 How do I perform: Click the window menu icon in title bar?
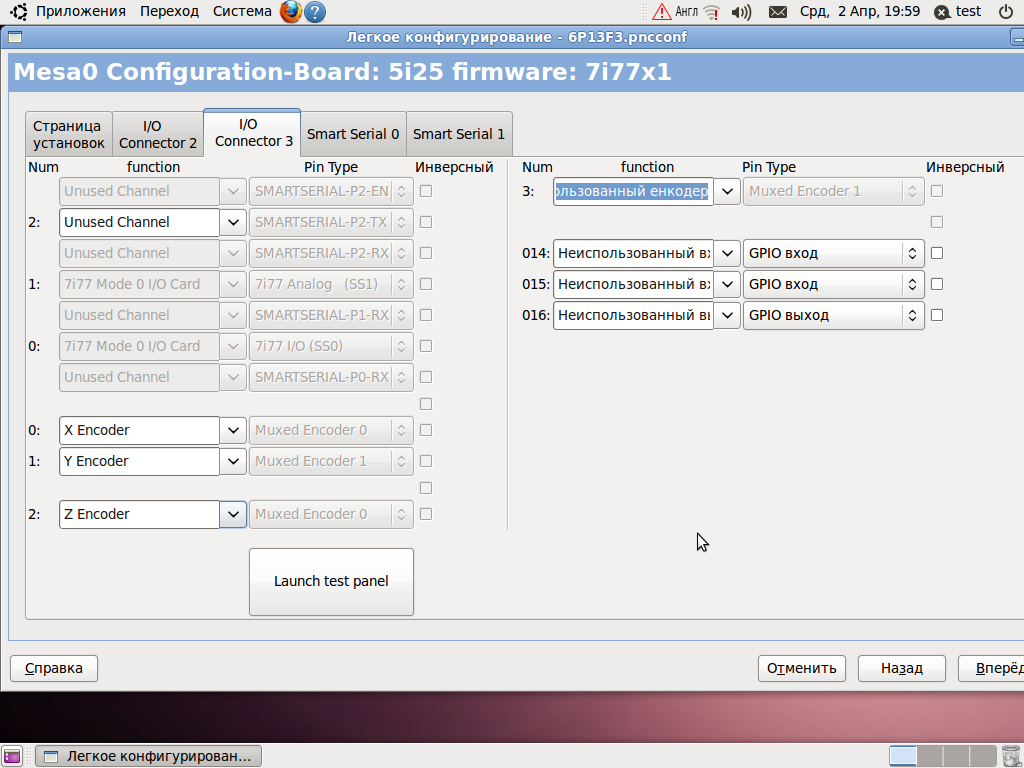15,37
